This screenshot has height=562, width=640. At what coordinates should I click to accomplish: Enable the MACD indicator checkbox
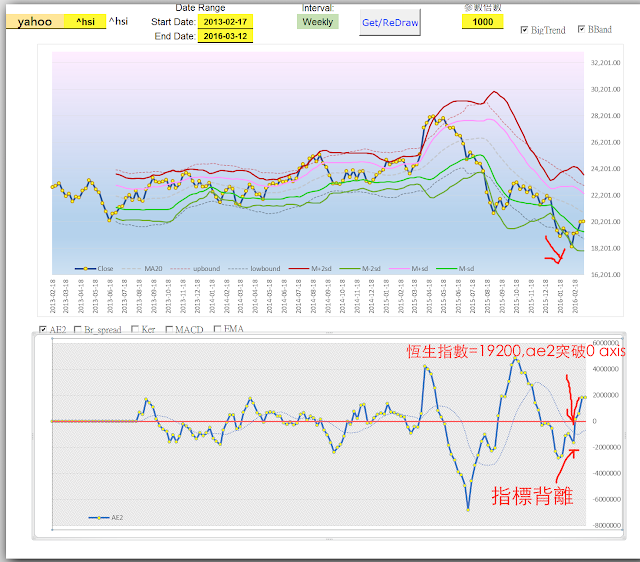coord(169,329)
